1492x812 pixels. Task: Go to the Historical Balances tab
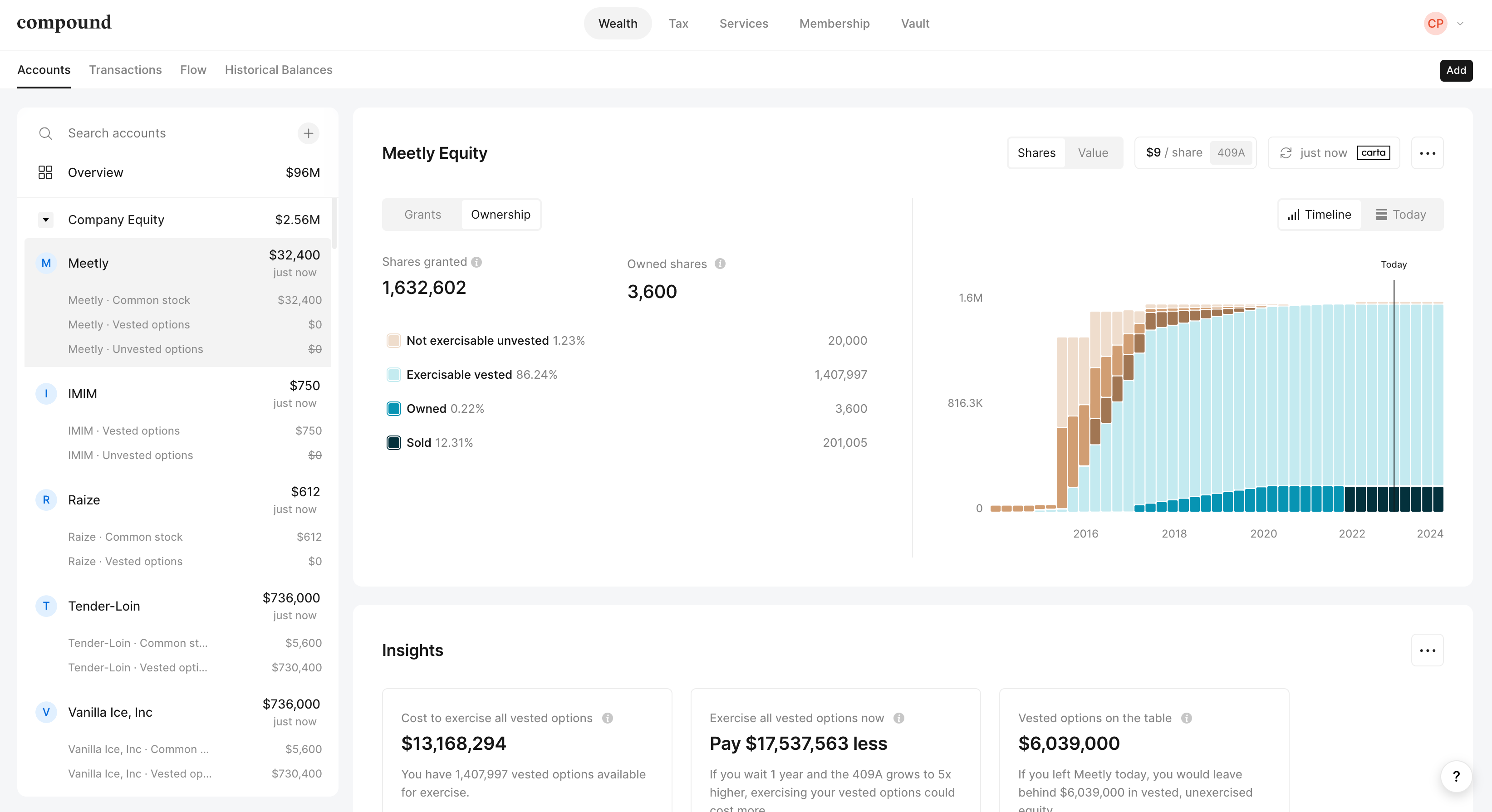(279, 70)
